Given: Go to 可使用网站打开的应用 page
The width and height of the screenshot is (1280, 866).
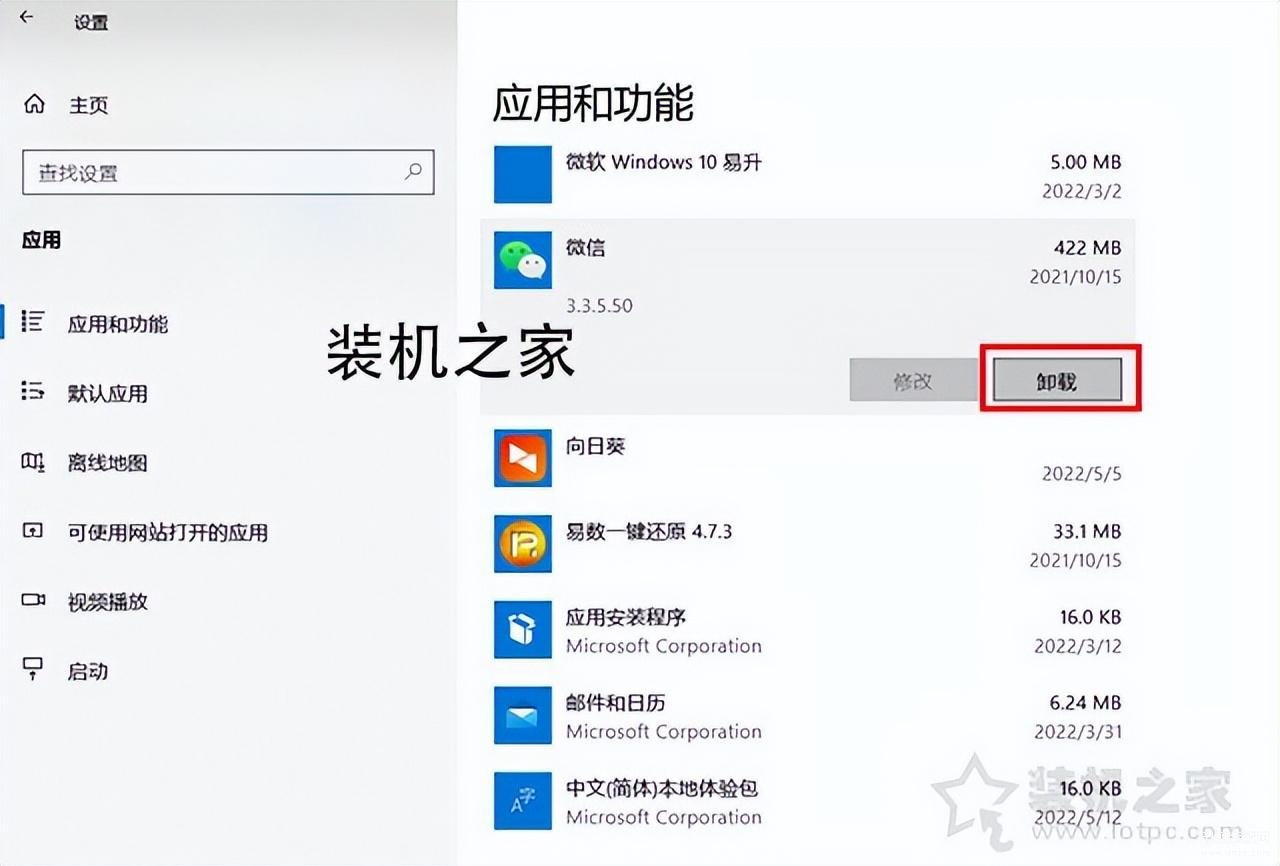Looking at the screenshot, I should (168, 532).
